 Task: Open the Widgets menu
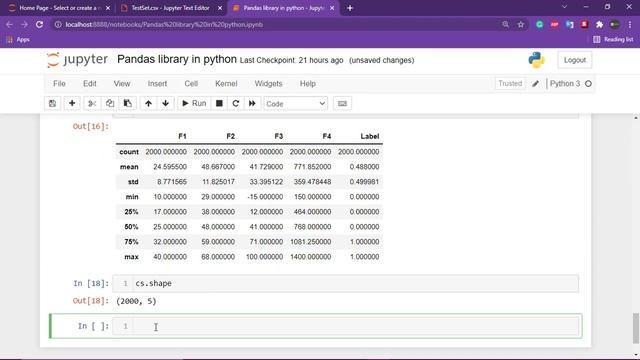(268, 84)
